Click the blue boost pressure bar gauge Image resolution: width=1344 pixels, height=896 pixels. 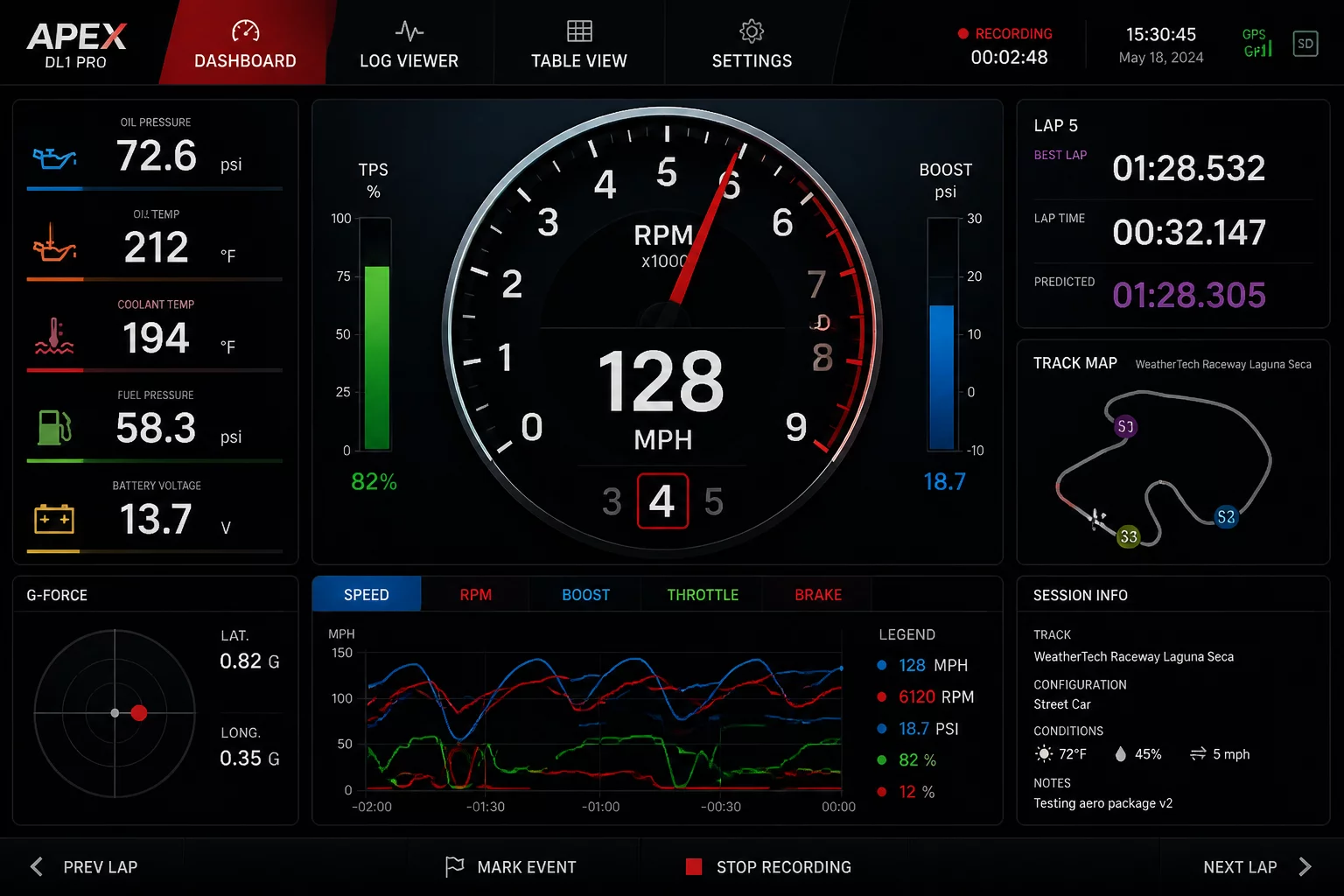coord(942,334)
